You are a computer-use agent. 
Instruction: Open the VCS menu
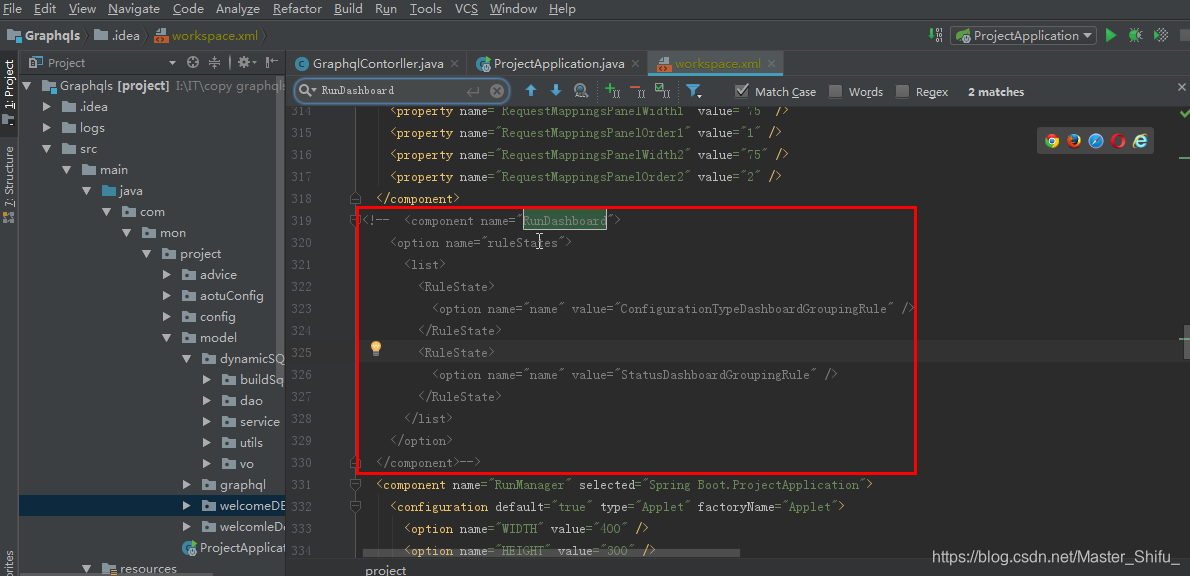[466, 9]
